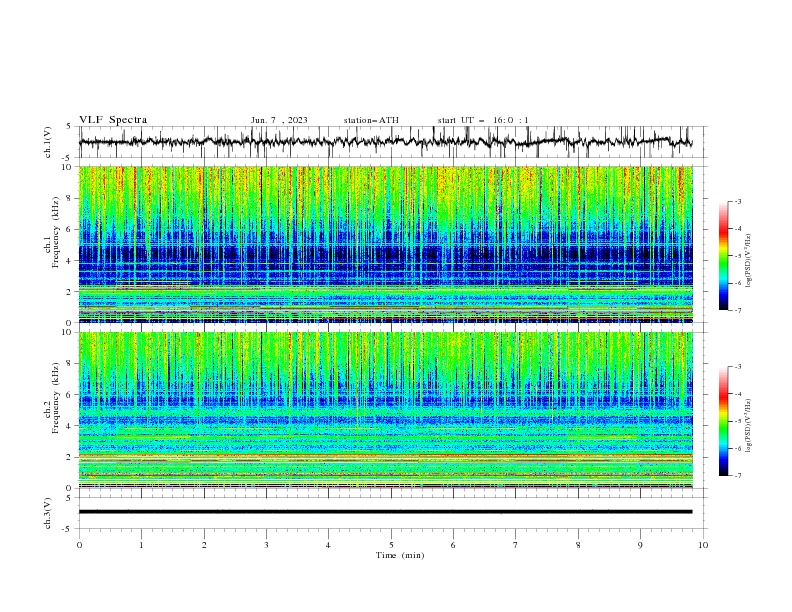This screenshot has height=612, width=792.
Task: Click the "VLF Spectra" plot title
Action: coord(113,120)
